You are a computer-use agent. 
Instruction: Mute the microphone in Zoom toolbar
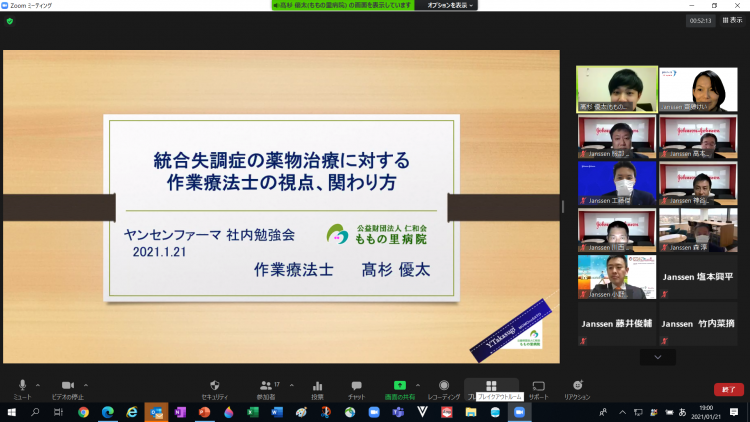(x=22, y=385)
